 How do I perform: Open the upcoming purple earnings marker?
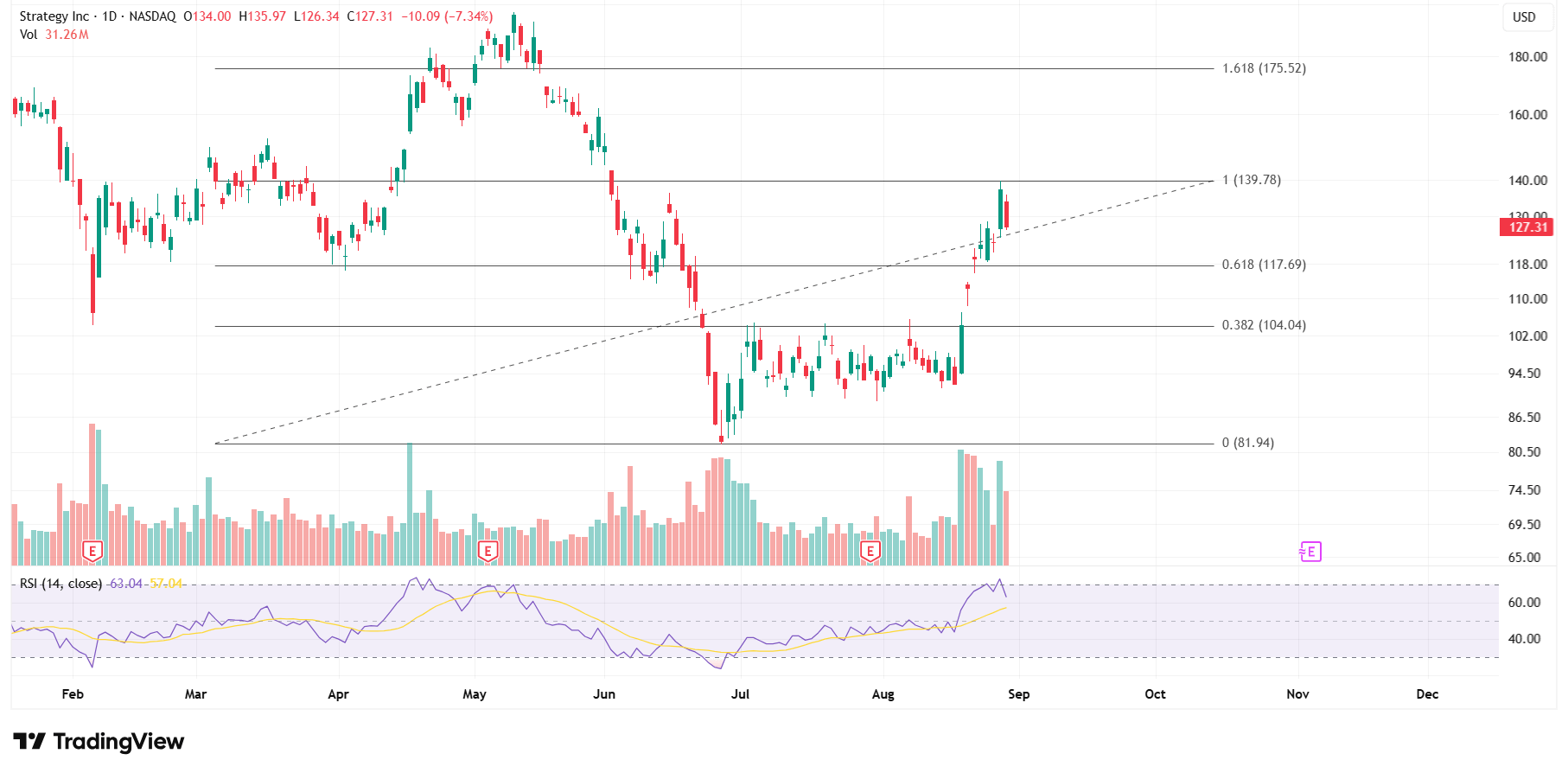click(x=1310, y=552)
